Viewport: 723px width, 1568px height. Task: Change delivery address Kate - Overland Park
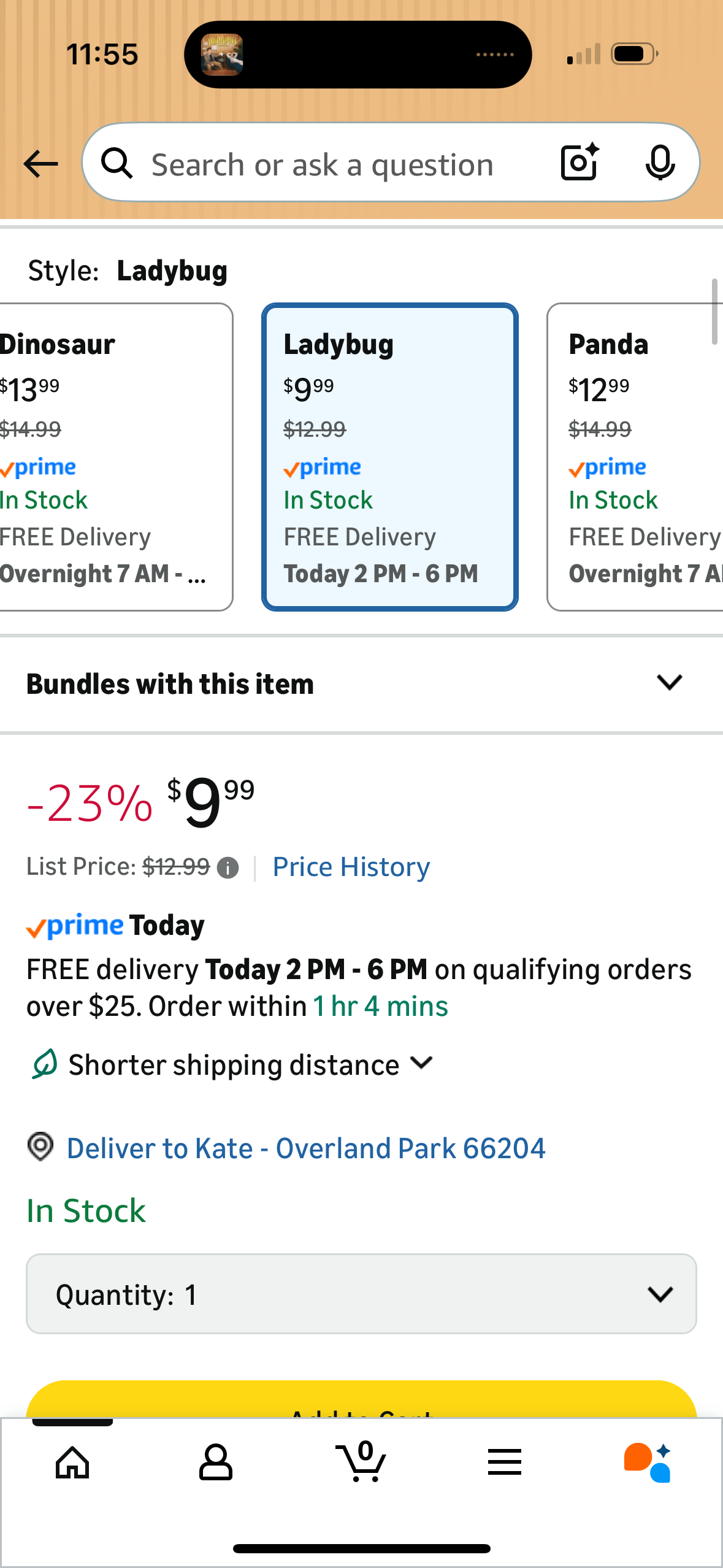pyautogui.click(x=305, y=1148)
